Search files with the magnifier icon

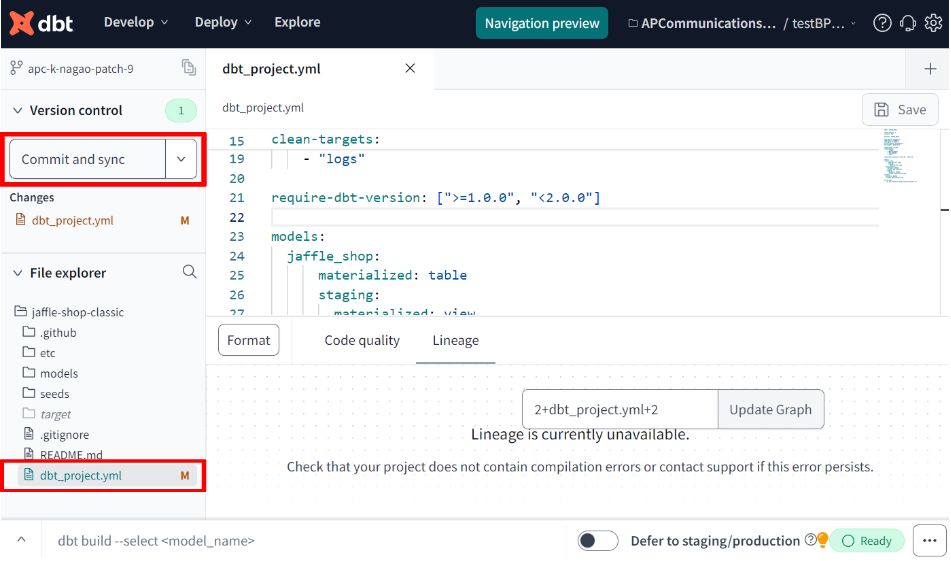coord(189,272)
